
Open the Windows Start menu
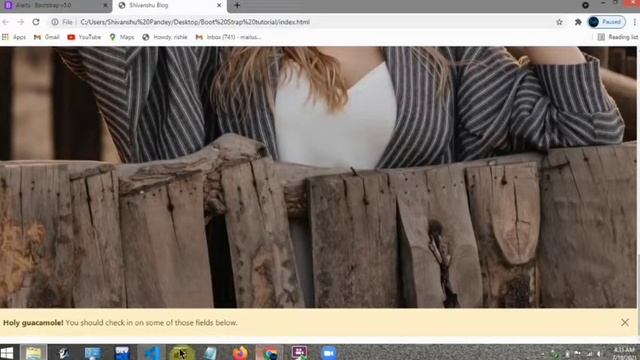[x=7, y=353]
